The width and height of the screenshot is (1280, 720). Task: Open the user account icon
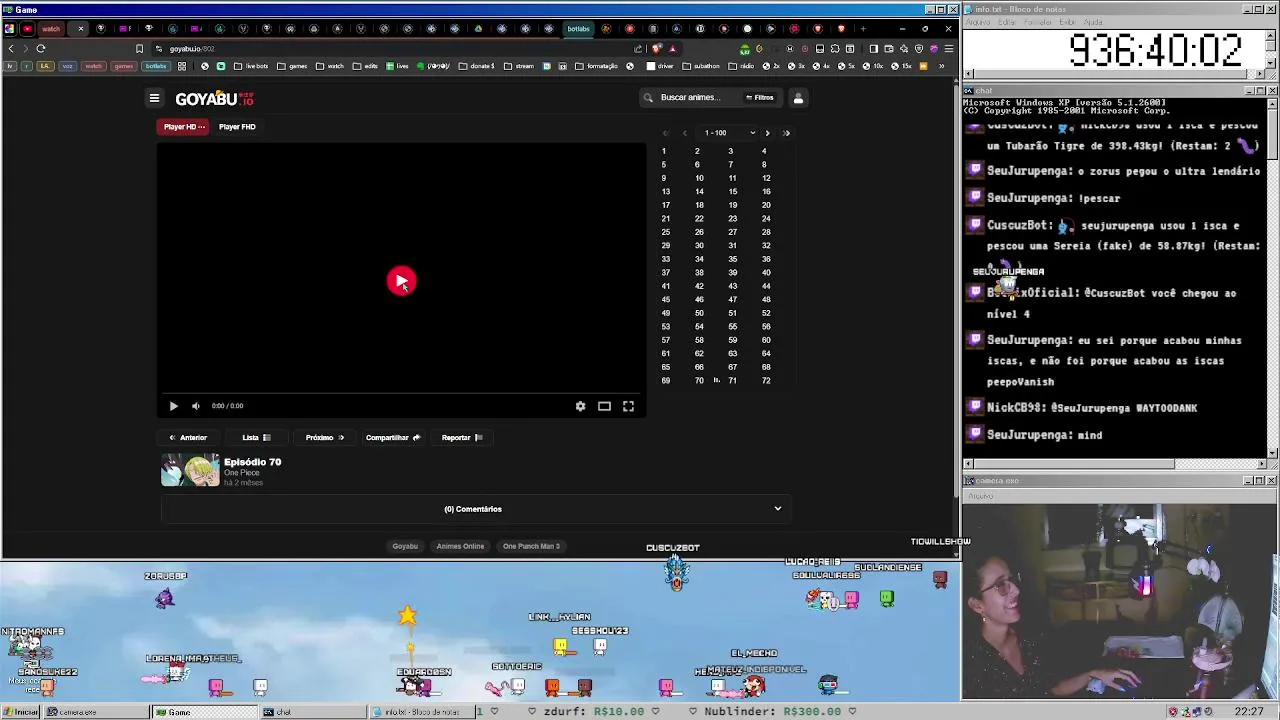click(798, 98)
